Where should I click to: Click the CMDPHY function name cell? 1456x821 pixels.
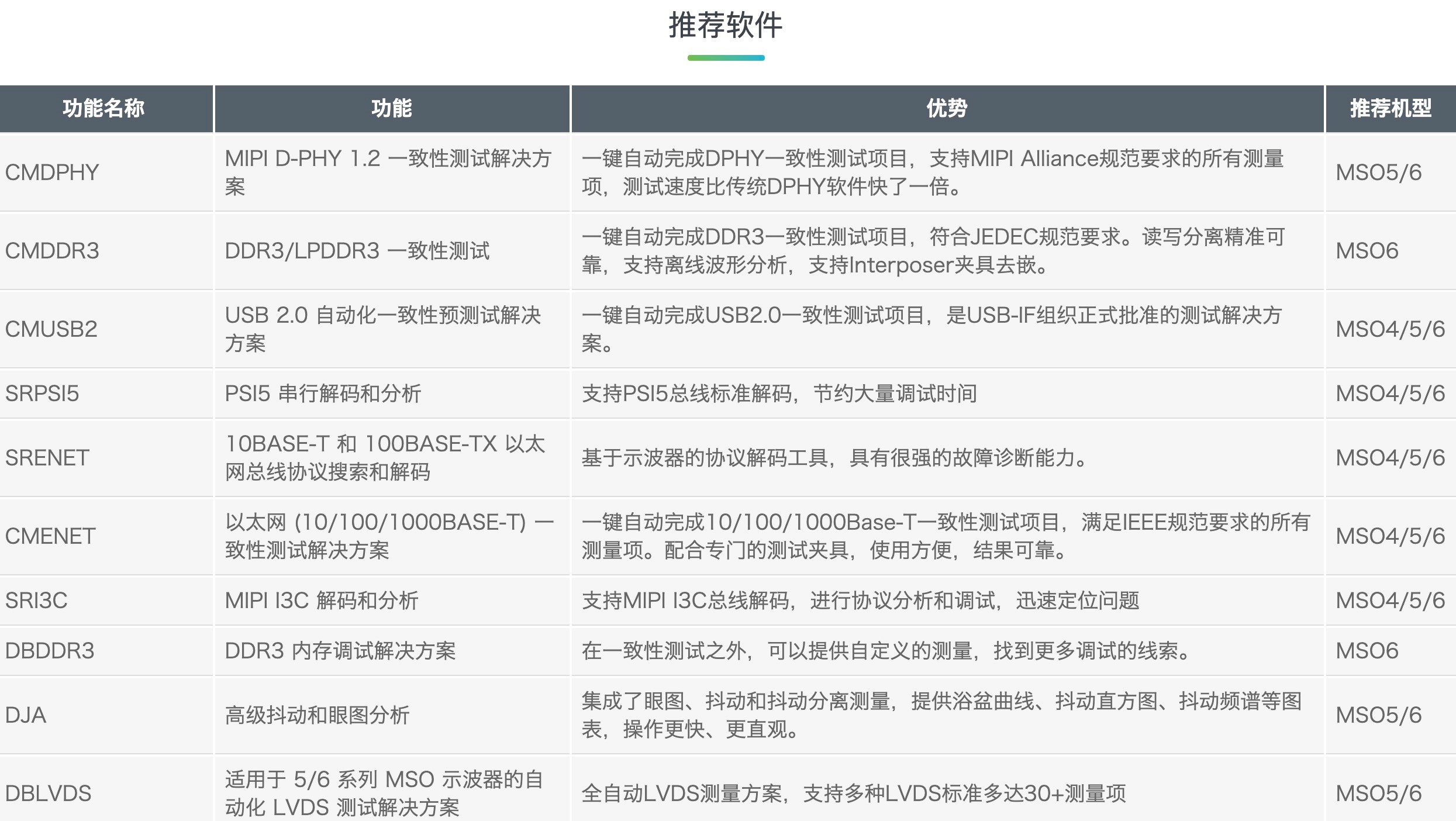click(x=52, y=173)
